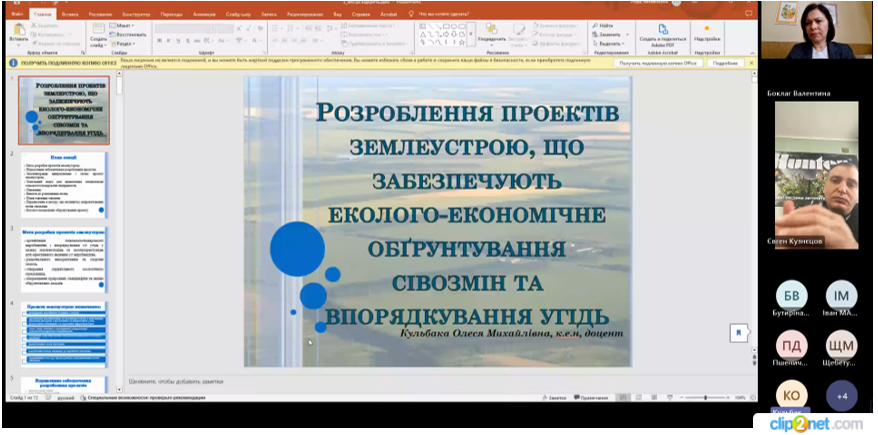Switch to slide sorter view icon
Screen dimensions: 878x435
tap(638, 397)
